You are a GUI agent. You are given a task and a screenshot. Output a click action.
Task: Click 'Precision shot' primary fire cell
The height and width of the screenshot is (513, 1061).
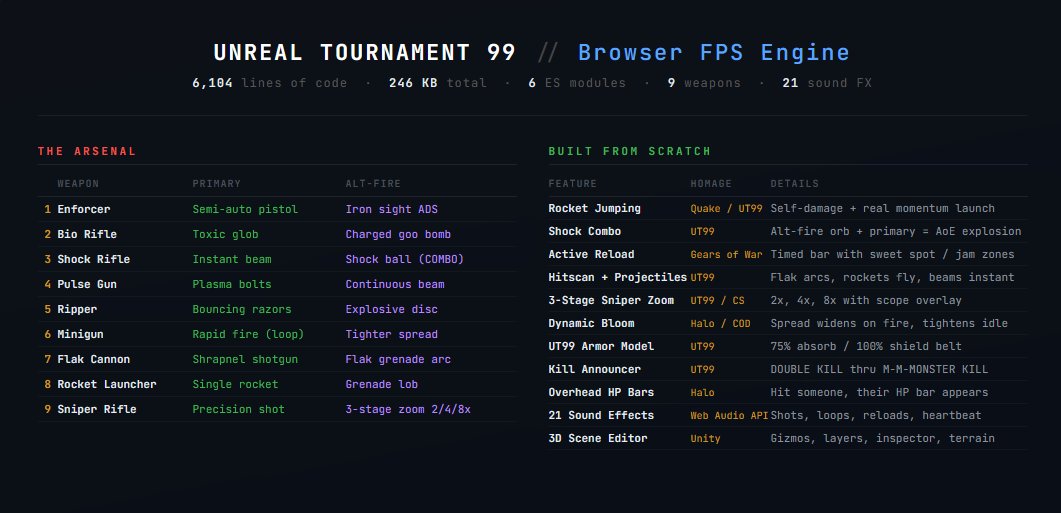[239, 409]
